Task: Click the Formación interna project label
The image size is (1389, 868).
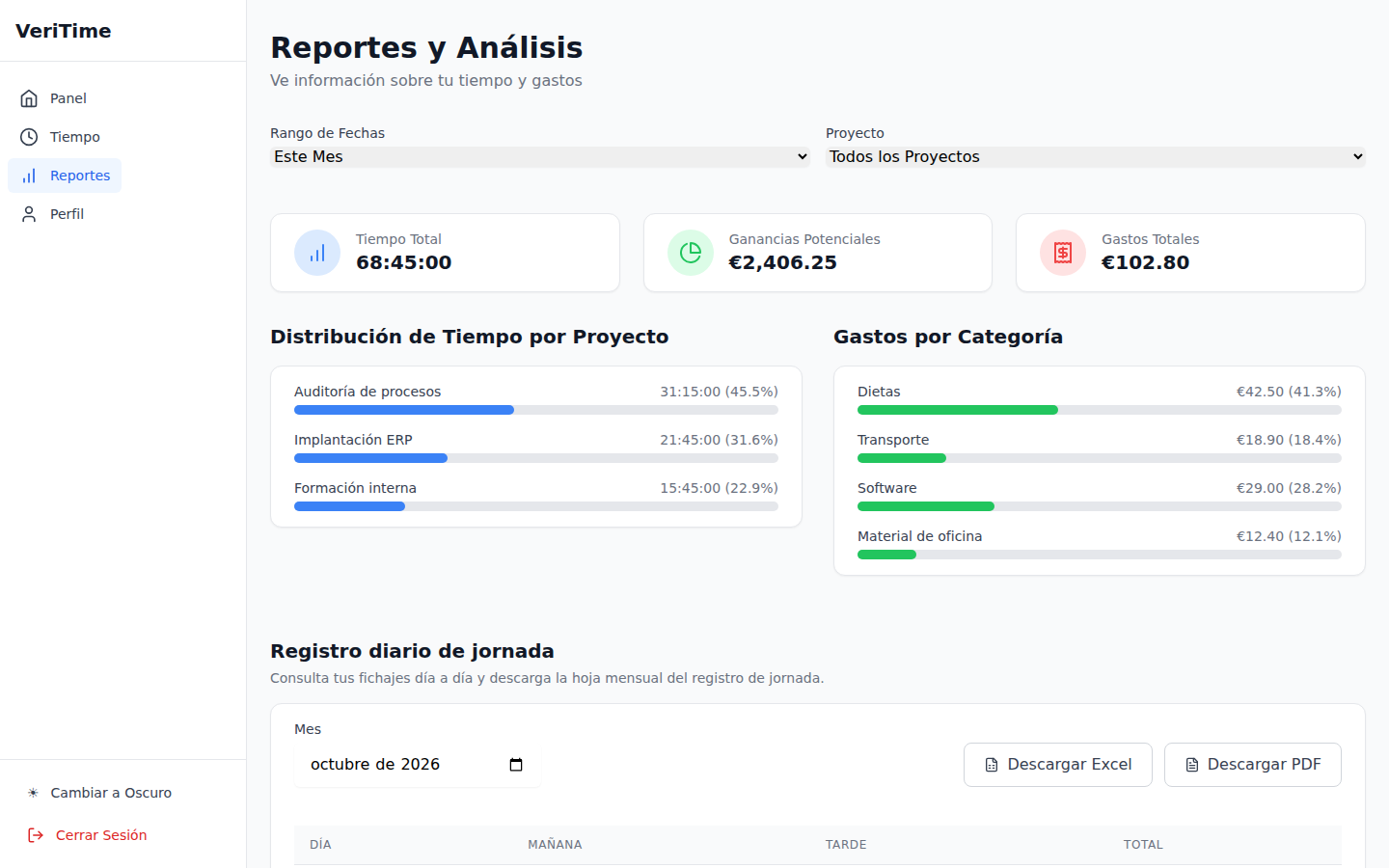Action: pyautogui.click(x=355, y=488)
